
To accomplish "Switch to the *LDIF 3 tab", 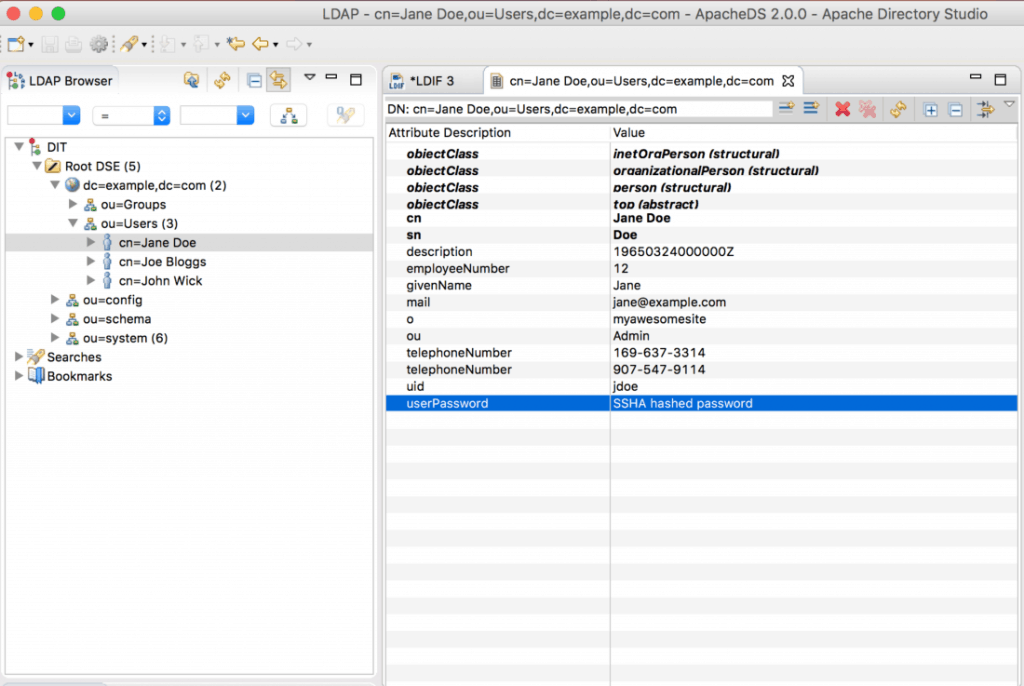I will pyautogui.click(x=432, y=80).
